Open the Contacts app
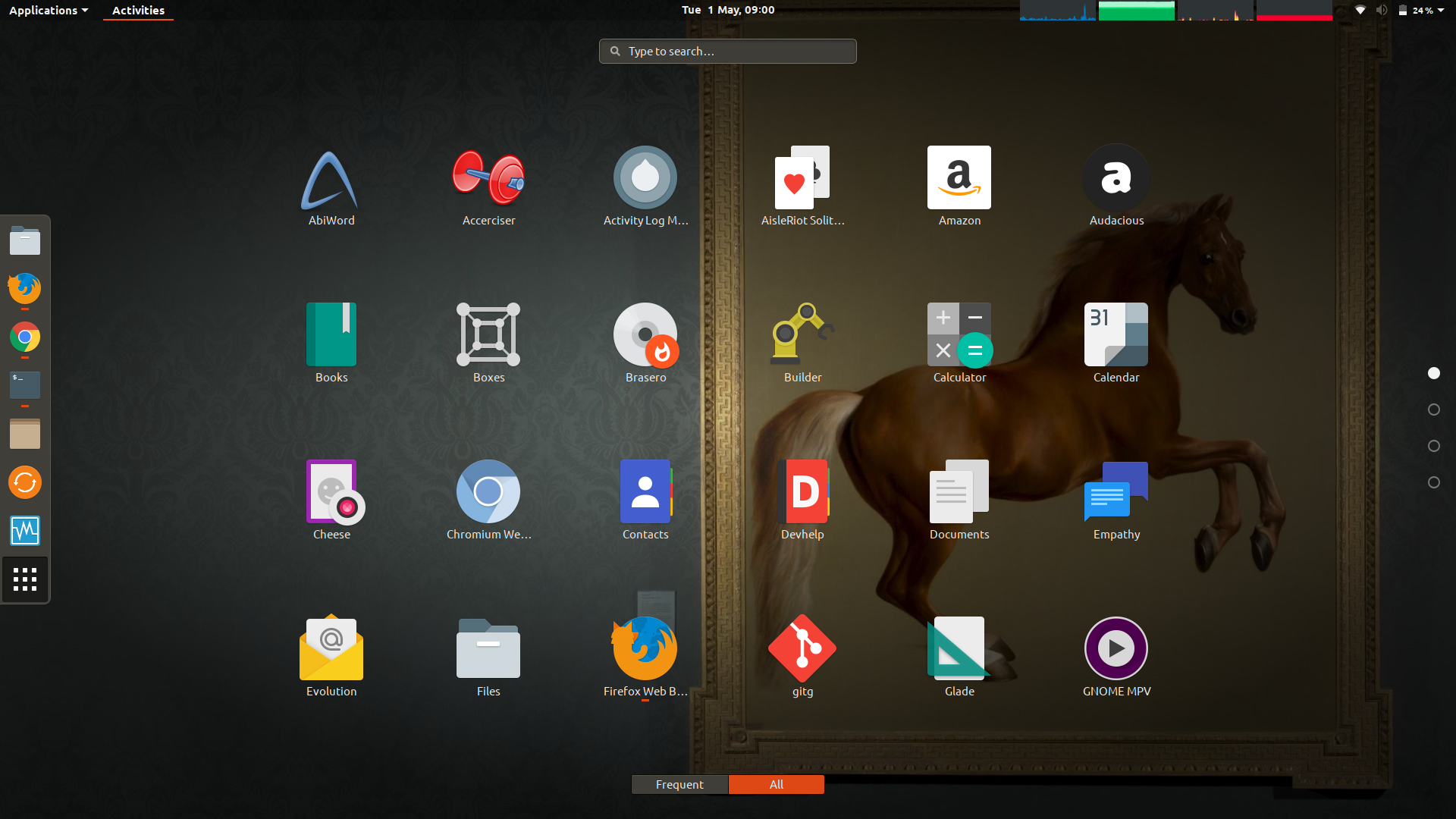The image size is (1456, 819). pyautogui.click(x=645, y=500)
